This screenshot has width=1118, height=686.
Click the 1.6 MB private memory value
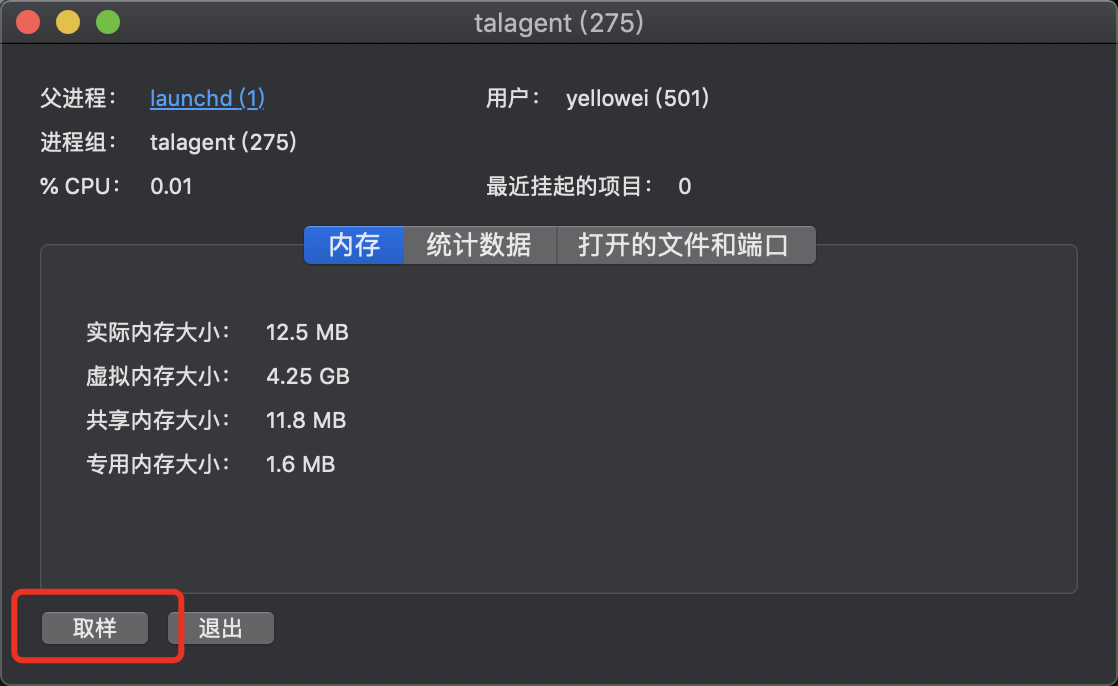point(300,465)
